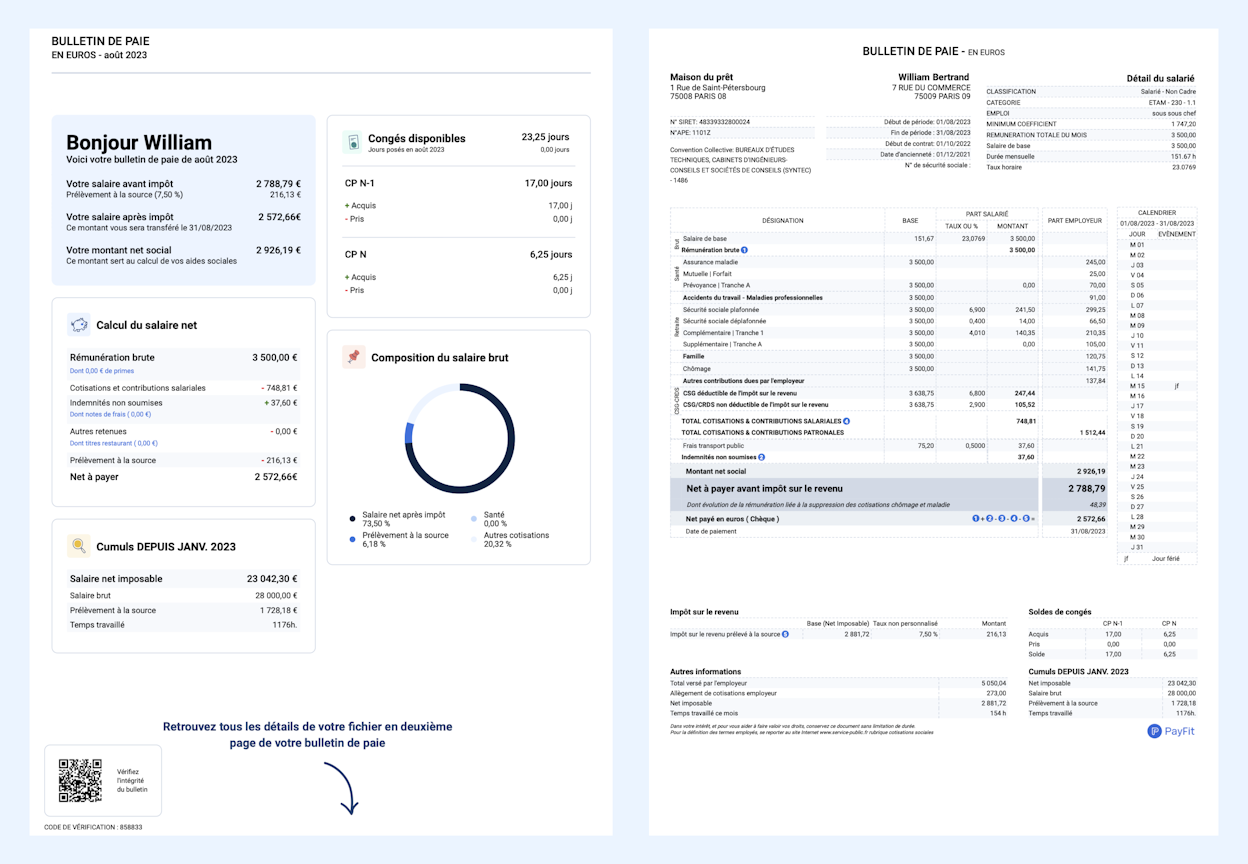Click the 'Bonjour William' heading
This screenshot has width=1248, height=864.
pyautogui.click(x=139, y=142)
